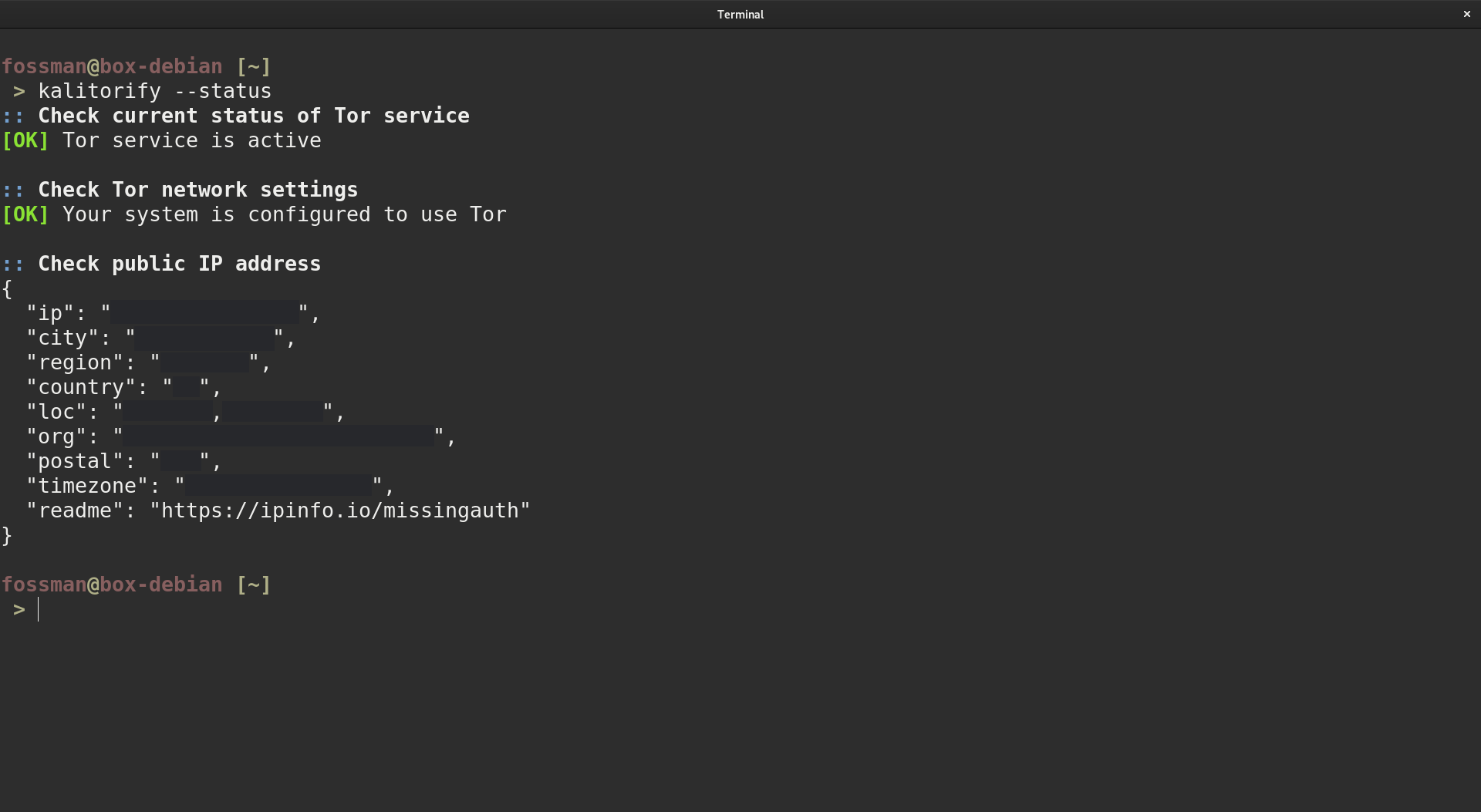
Task: Click the kalitorify --status command text
Action: click(x=154, y=91)
